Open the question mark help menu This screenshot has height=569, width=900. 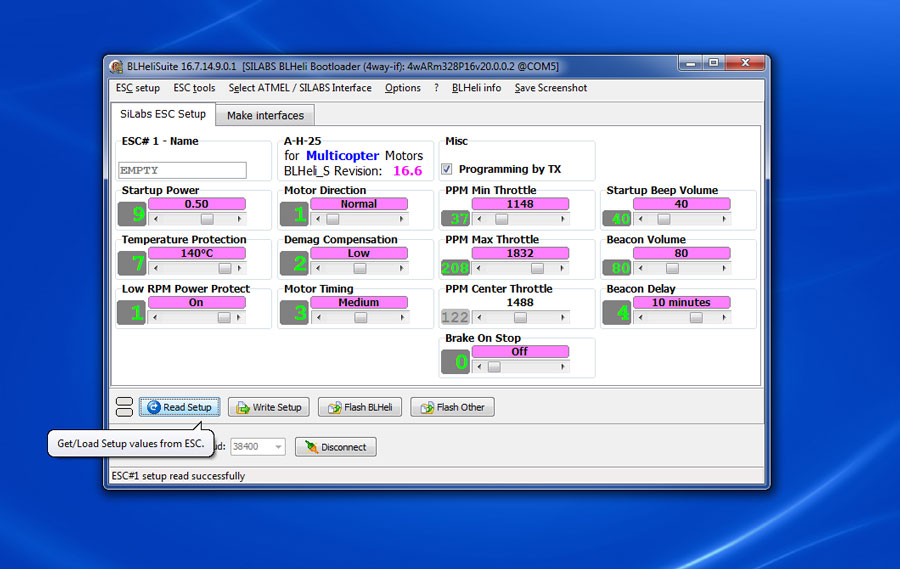(x=436, y=88)
